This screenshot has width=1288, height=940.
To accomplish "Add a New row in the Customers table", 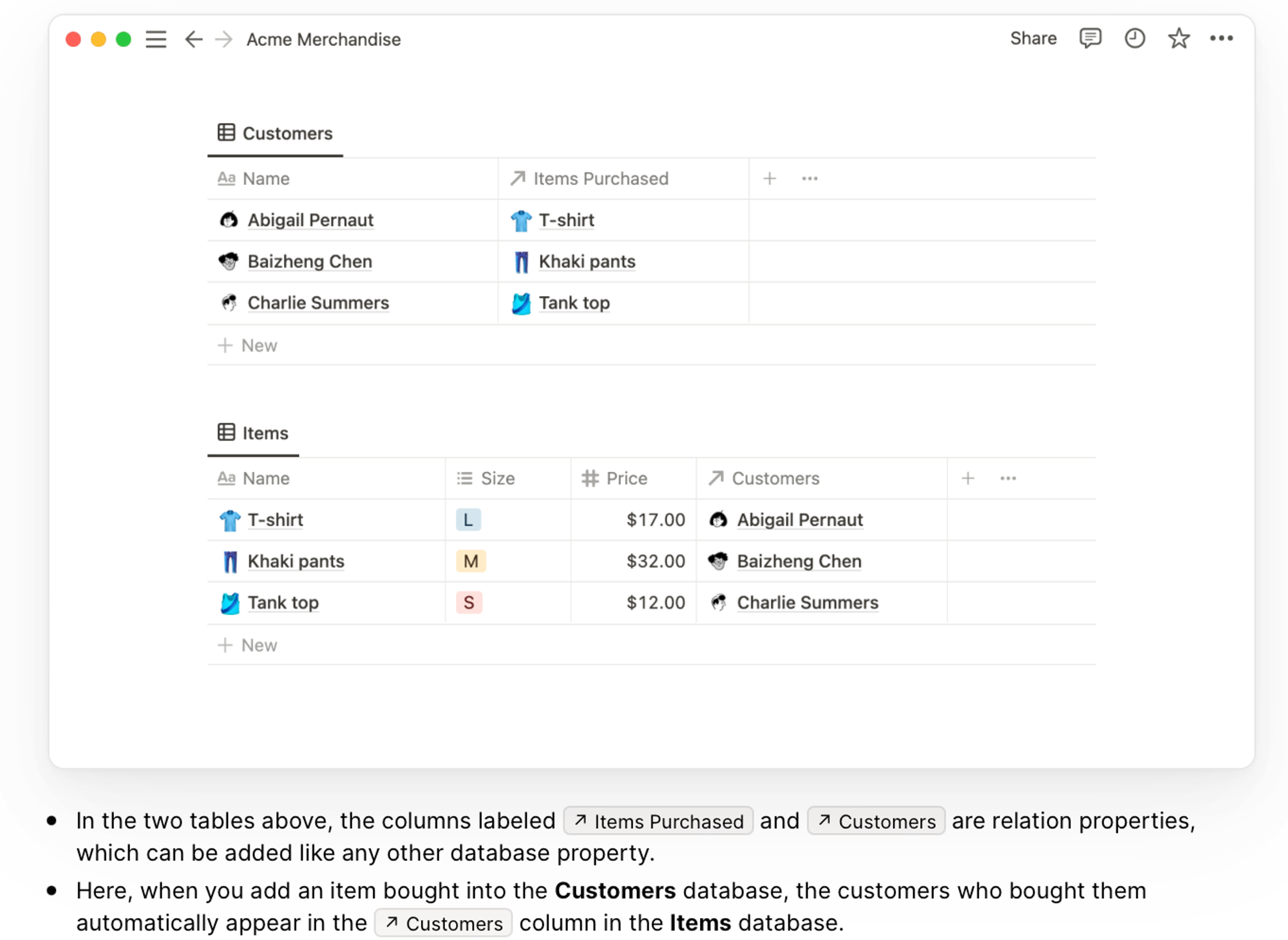I will (x=248, y=346).
